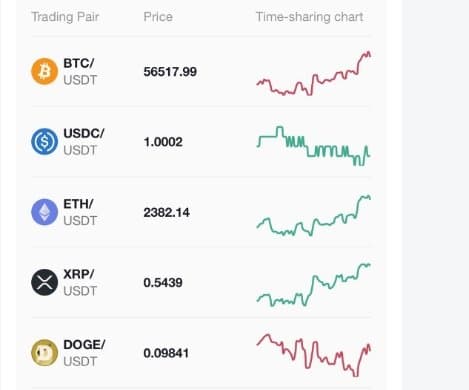Select the USDC price 1.0002
469x390 pixels.
click(163, 142)
